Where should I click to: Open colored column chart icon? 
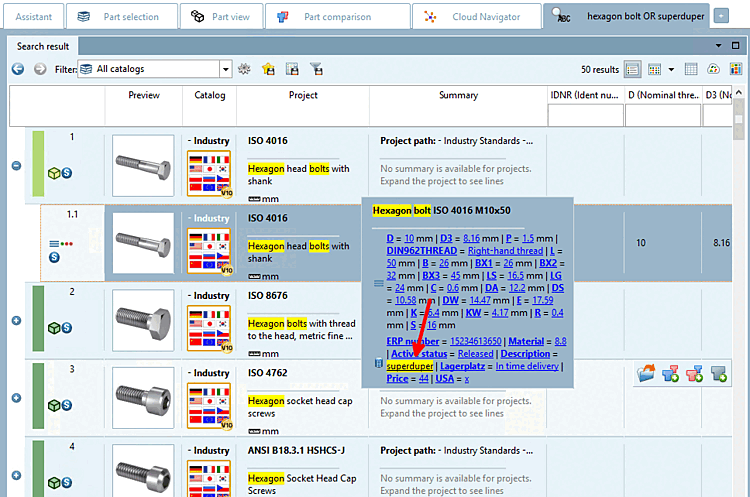tap(736, 69)
